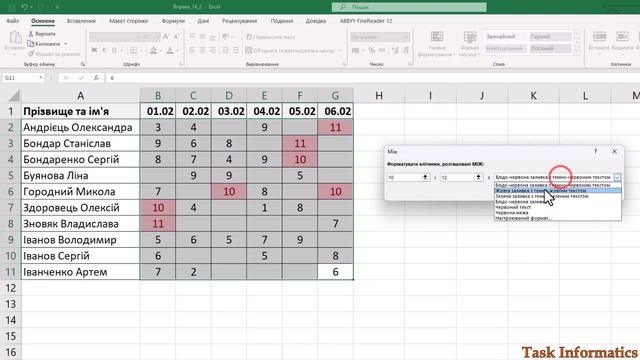Select cell with Бондаренко Сергій

(x=80, y=160)
